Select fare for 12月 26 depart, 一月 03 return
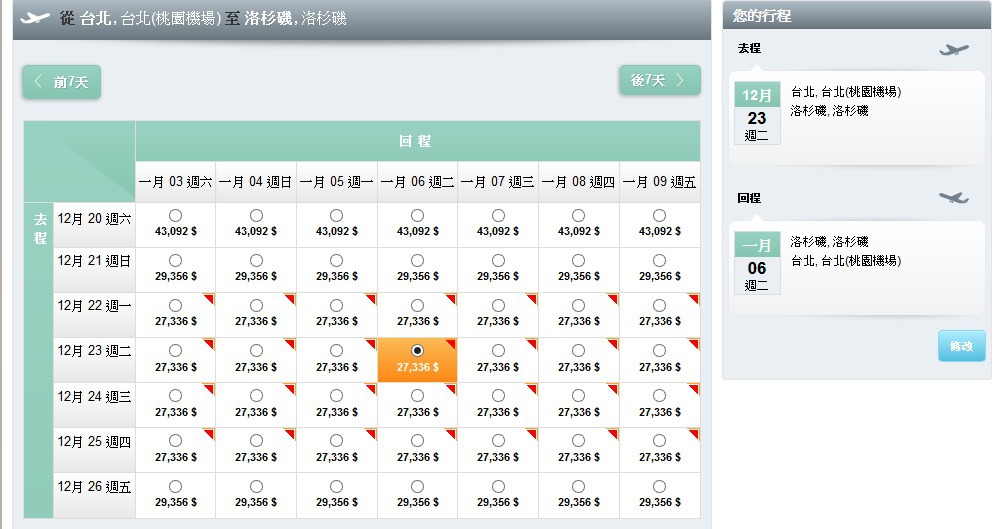The image size is (1004, 529). (x=175, y=487)
